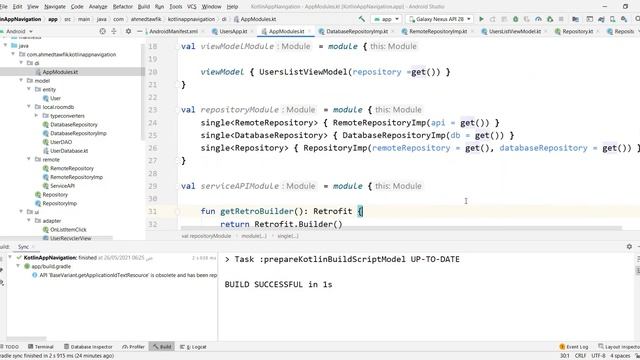Switch to UsersListViewModel.kt tab
The image size is (640, 360).
(515, 31)
